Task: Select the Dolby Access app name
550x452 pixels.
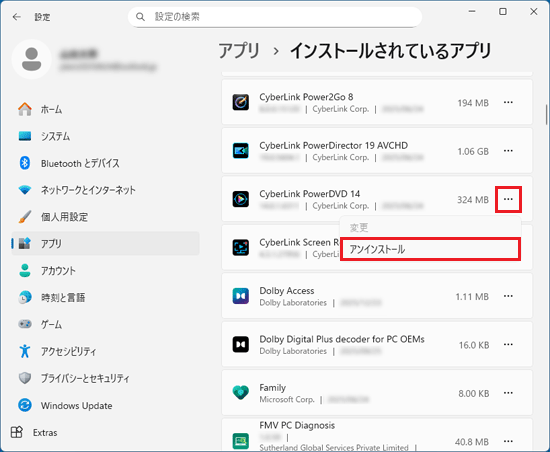Action: [287, 291]
